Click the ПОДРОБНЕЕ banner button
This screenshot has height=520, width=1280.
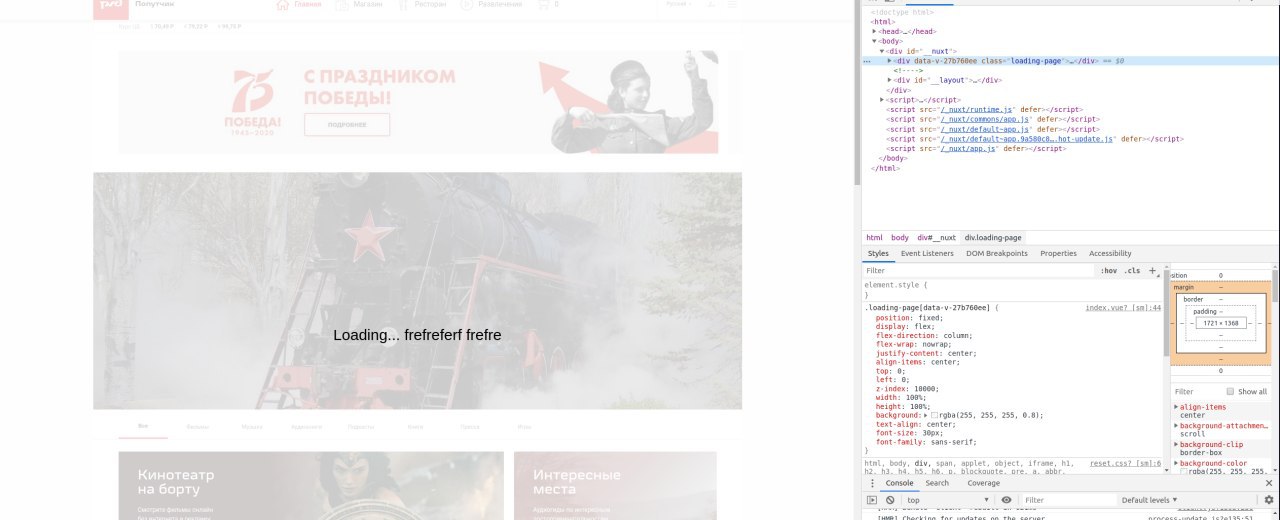pyautogui.click(x=347, y=125)
